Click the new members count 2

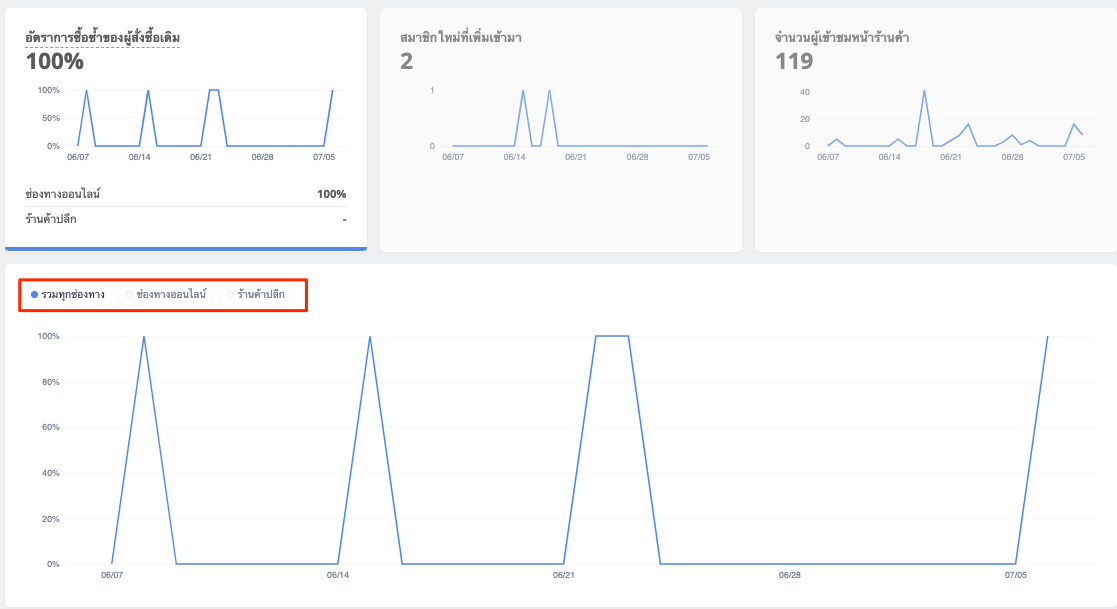(407, 61)
